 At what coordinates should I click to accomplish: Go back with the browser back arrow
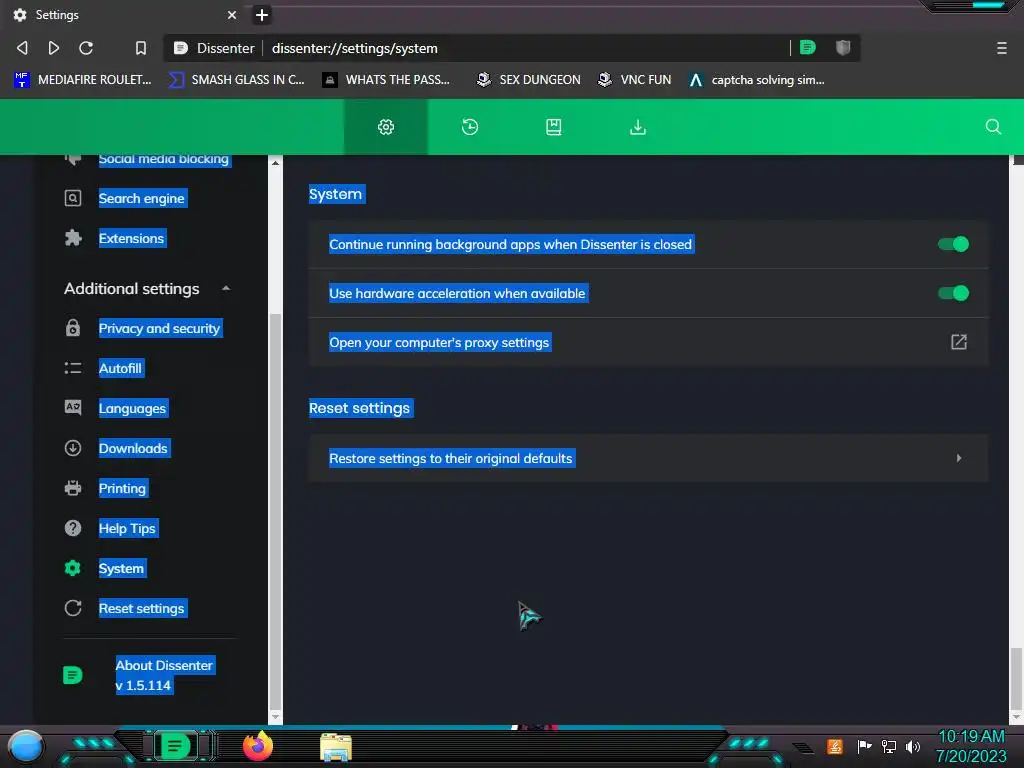[22, 48]
